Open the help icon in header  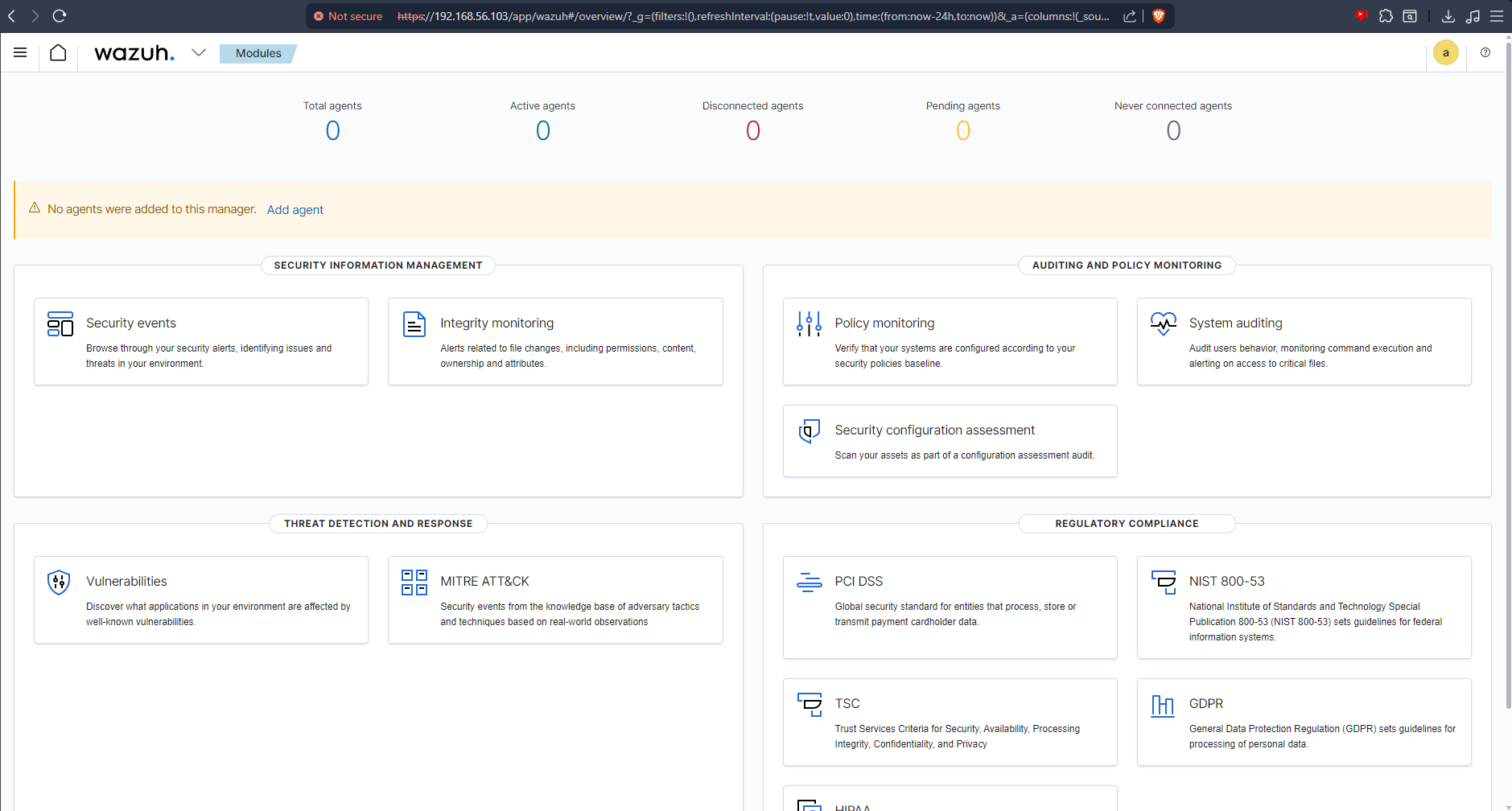(1485, 52)
